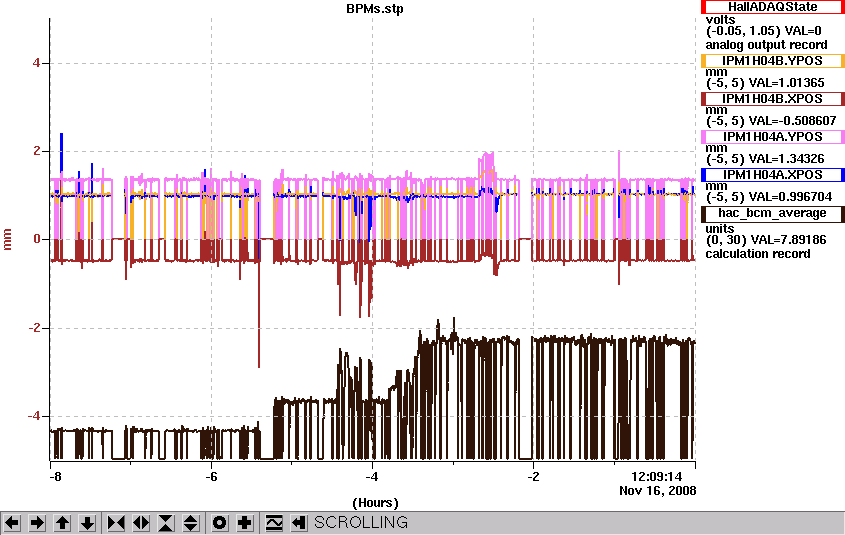Select the hac_bcm_average curve legend
This screenshot has width=845, height=535.
(772, 214)
